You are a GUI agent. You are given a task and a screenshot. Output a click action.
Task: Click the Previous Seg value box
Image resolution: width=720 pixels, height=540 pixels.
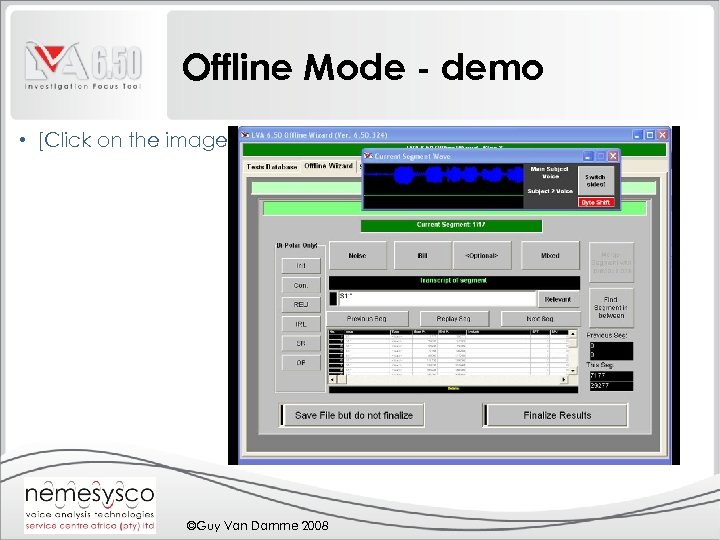611,350
